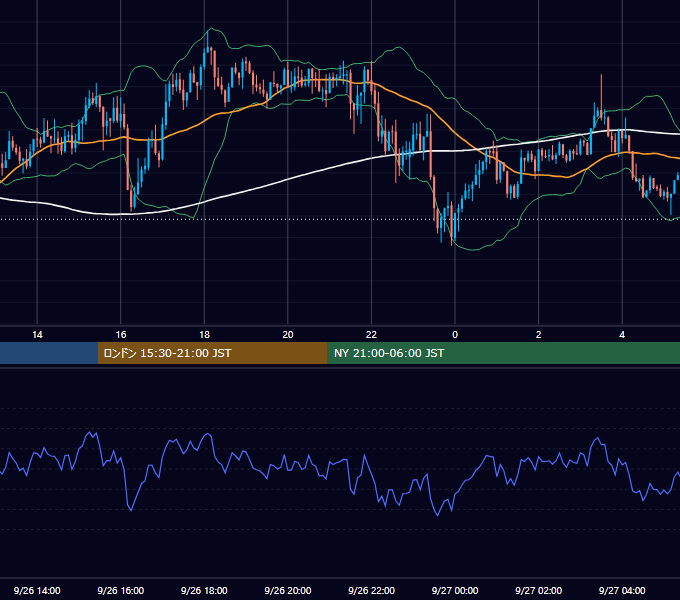Click the 0 hour axis label
Screen dimensions: 680x600
click(455, 335)
